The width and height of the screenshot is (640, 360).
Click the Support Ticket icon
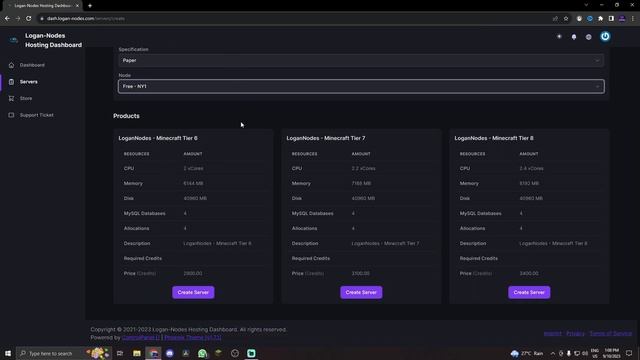(11, 115)
